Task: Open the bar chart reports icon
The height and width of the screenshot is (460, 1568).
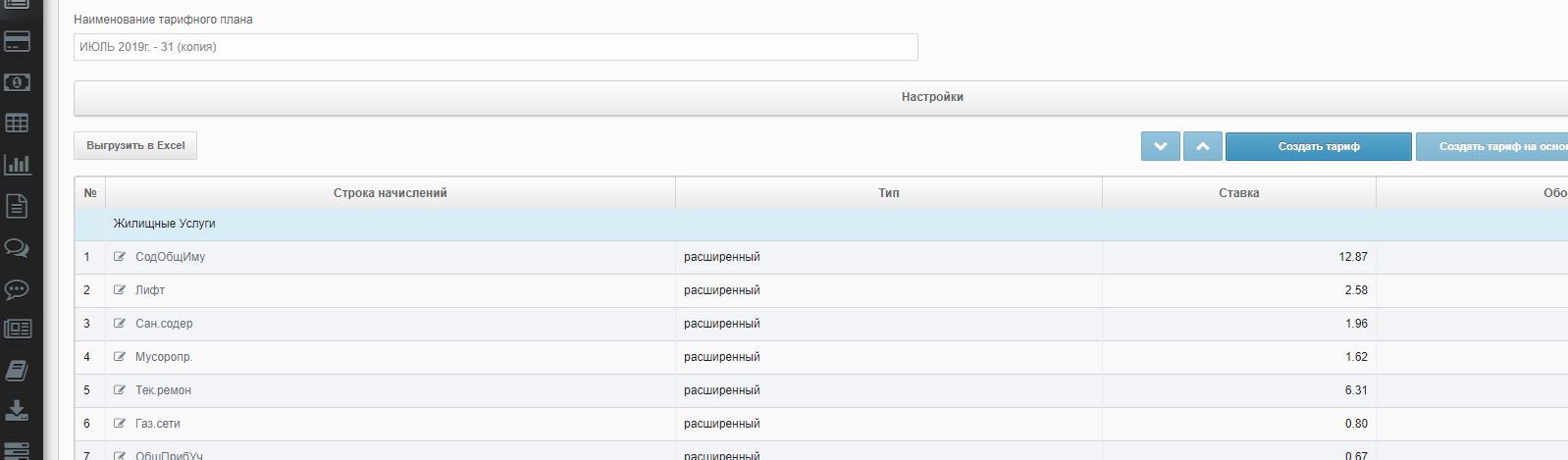Action: point(17,165)
